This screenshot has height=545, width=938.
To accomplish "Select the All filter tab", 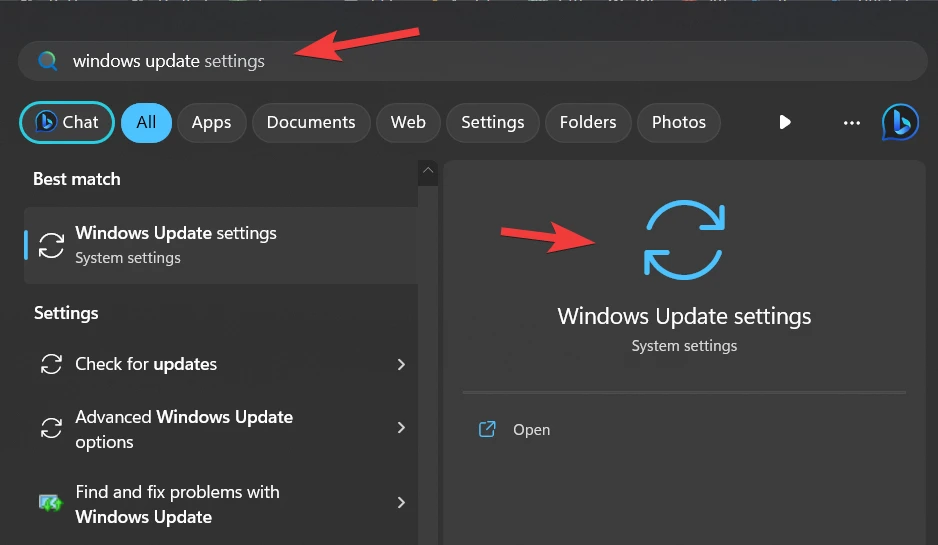I will [147, 122].
